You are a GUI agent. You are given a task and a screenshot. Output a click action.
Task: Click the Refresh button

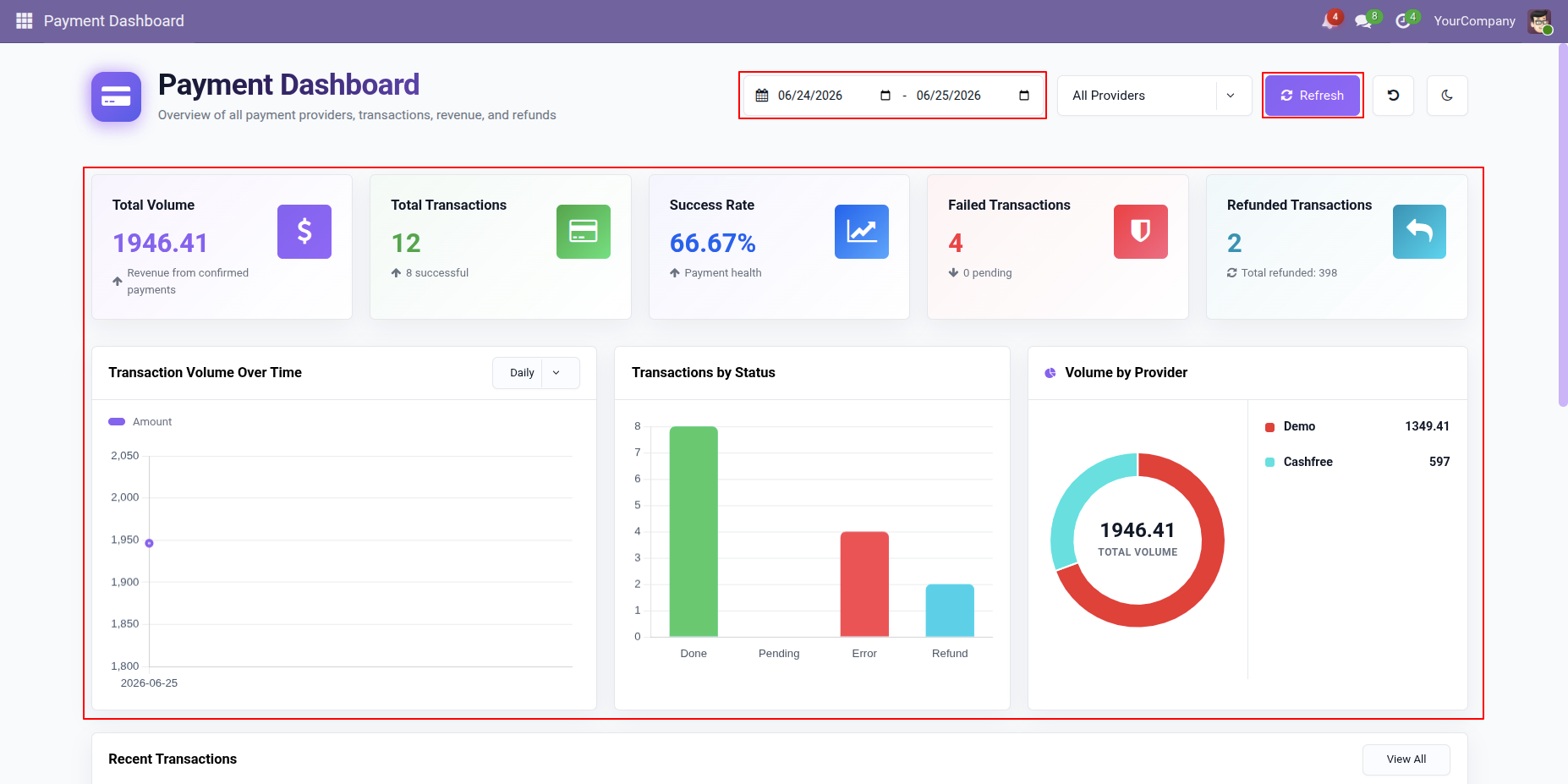point(1313,96)
